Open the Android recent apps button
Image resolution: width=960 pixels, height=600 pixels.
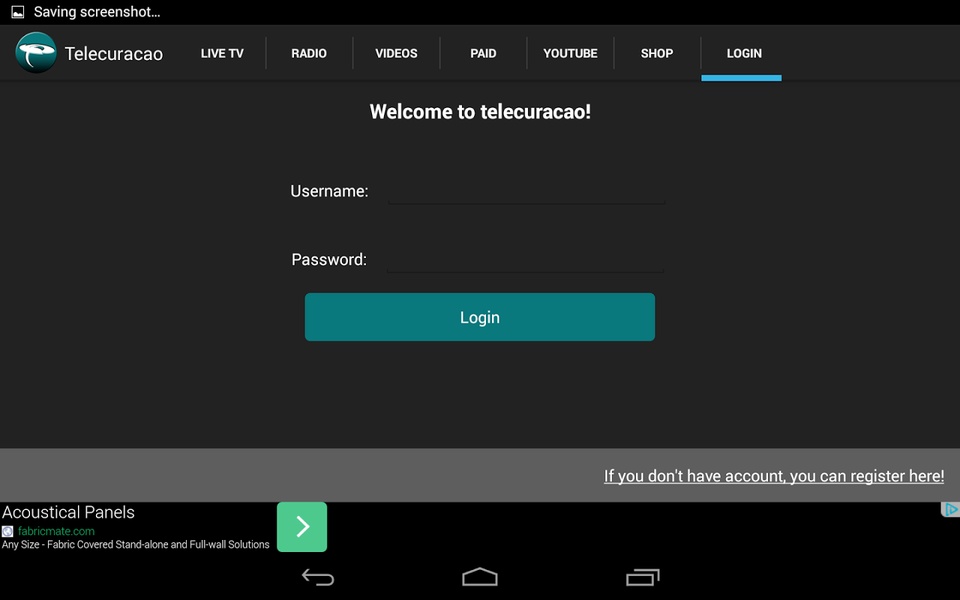click(642, 577)
